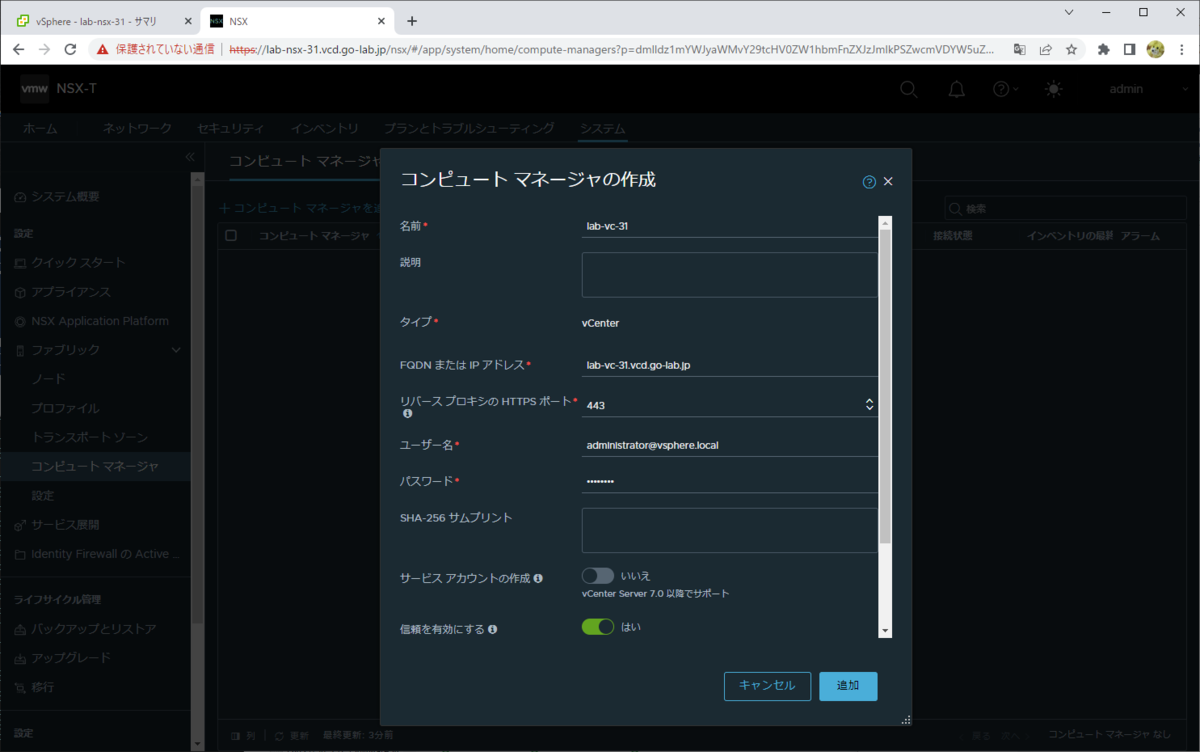Open Chrome extensions puzzle icon
The height and width of the screenshot is (752, 1200).
(x=1103, y=49)
